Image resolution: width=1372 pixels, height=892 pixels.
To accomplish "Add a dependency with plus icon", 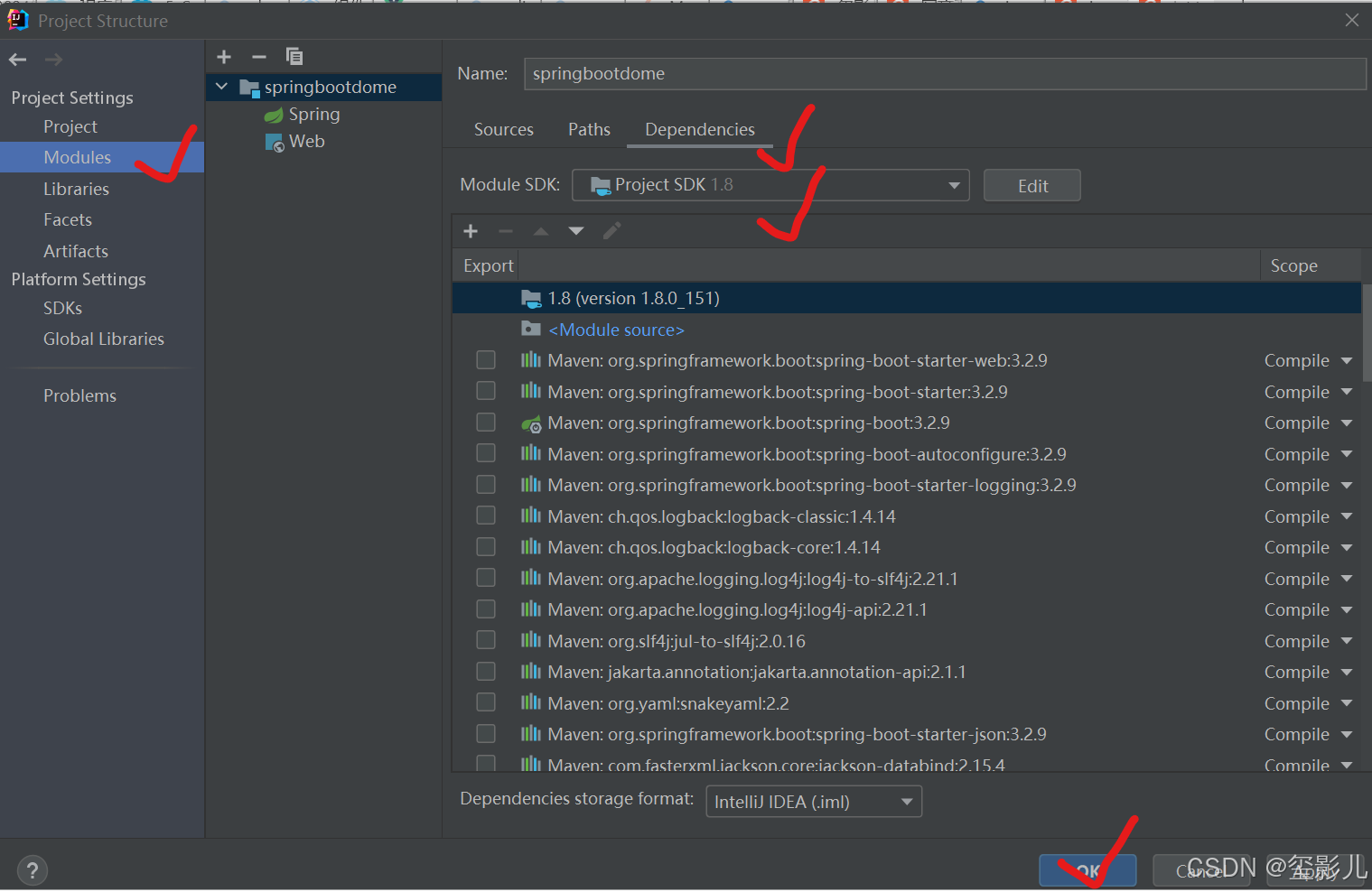I will tap(471, 231).
